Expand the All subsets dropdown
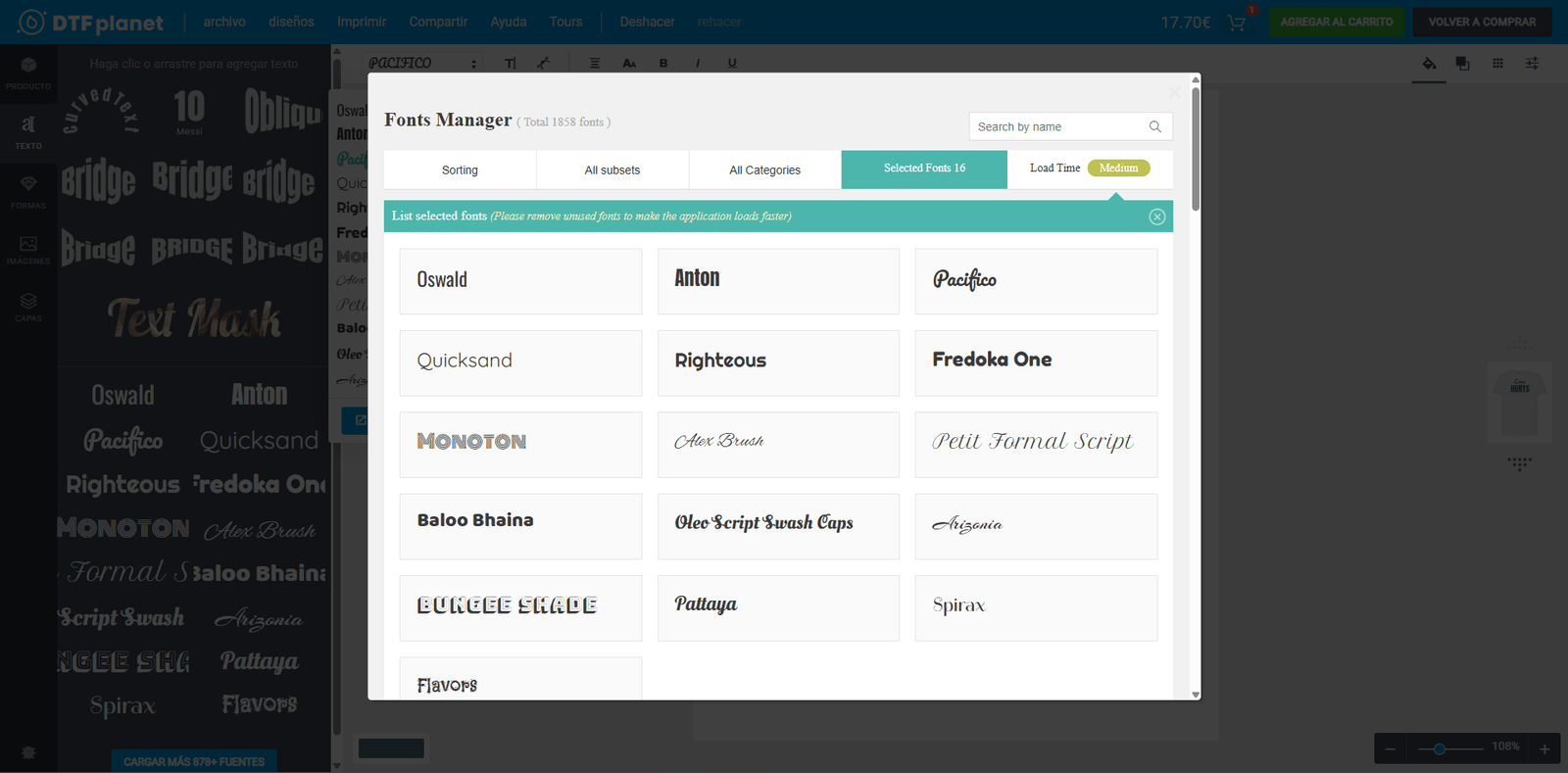This screenshot has height=773, width=1568. click(612, 169)
